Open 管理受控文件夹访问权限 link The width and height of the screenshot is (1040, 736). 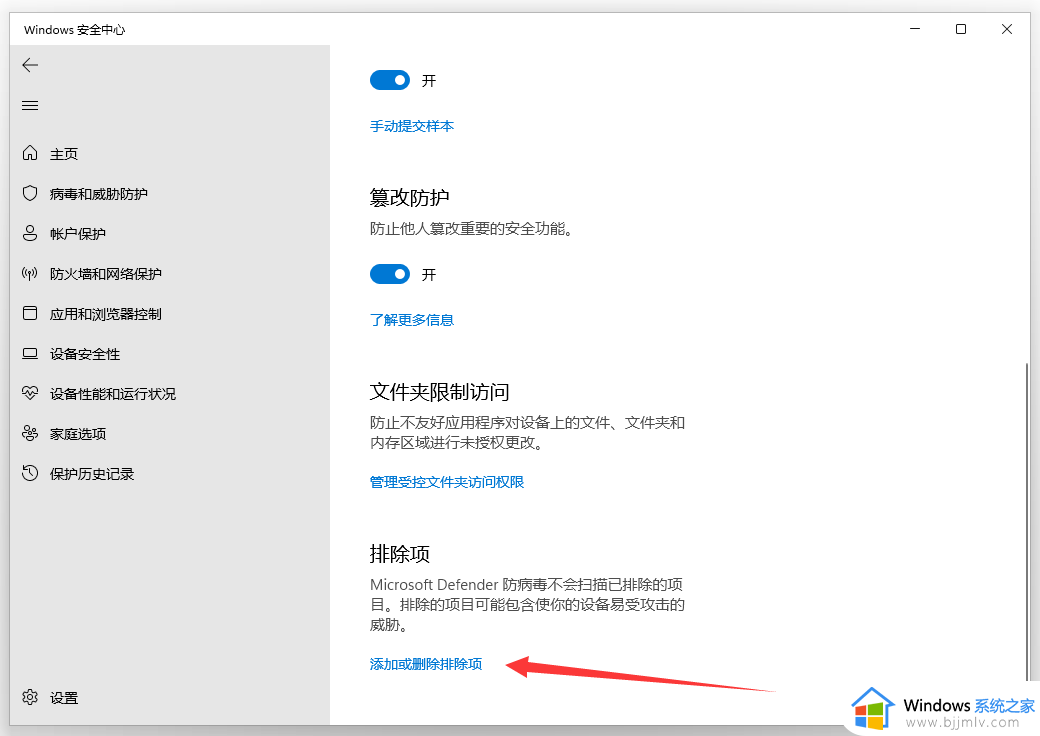[447, 481]
